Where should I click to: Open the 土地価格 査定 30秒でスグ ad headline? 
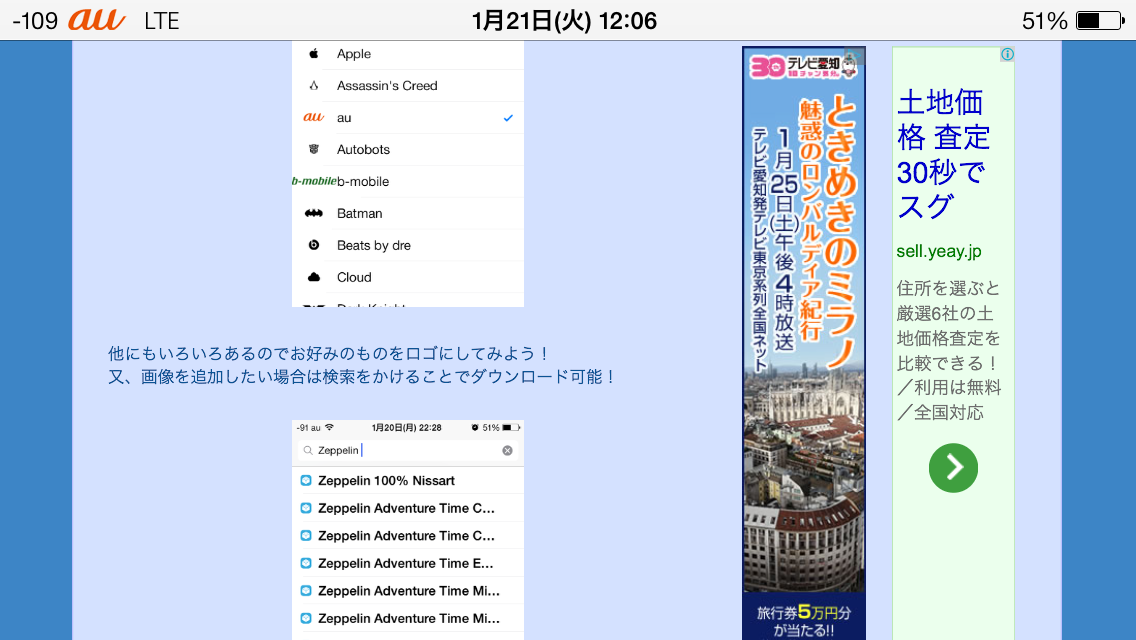click(943, 154)
